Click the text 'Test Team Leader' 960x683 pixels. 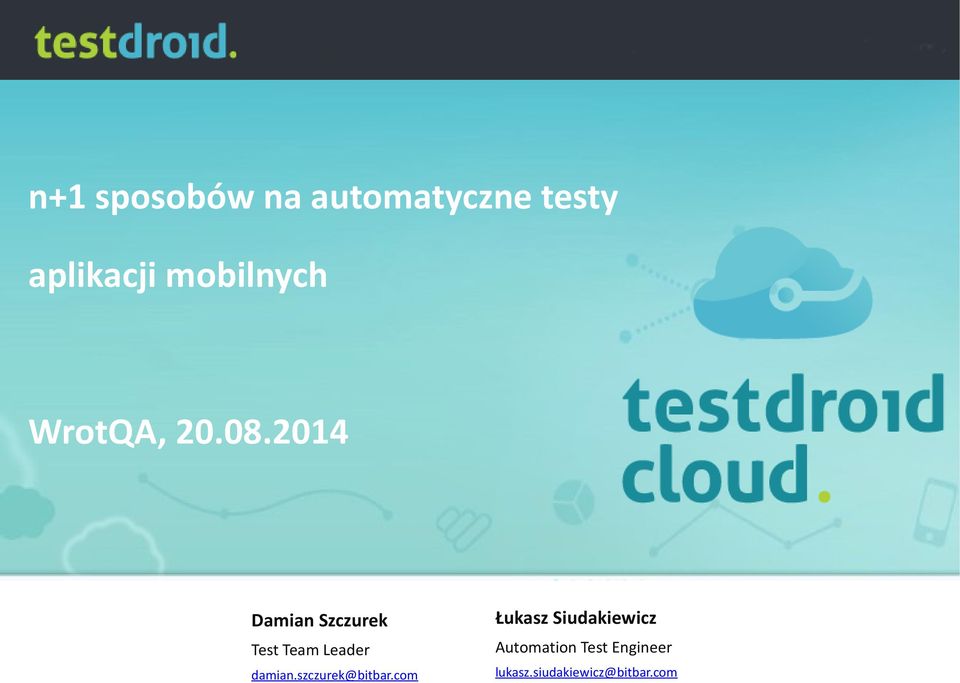310,649
